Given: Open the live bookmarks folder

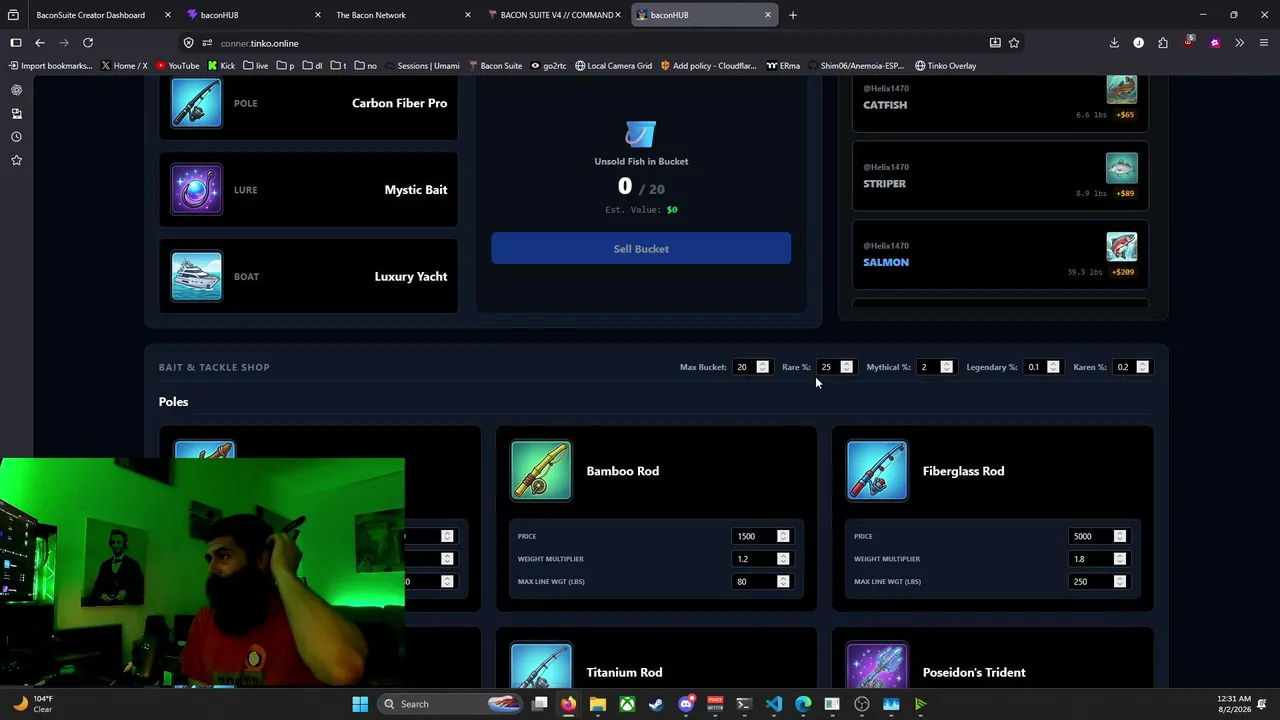Looking at the screenshot, I should 255,66.
